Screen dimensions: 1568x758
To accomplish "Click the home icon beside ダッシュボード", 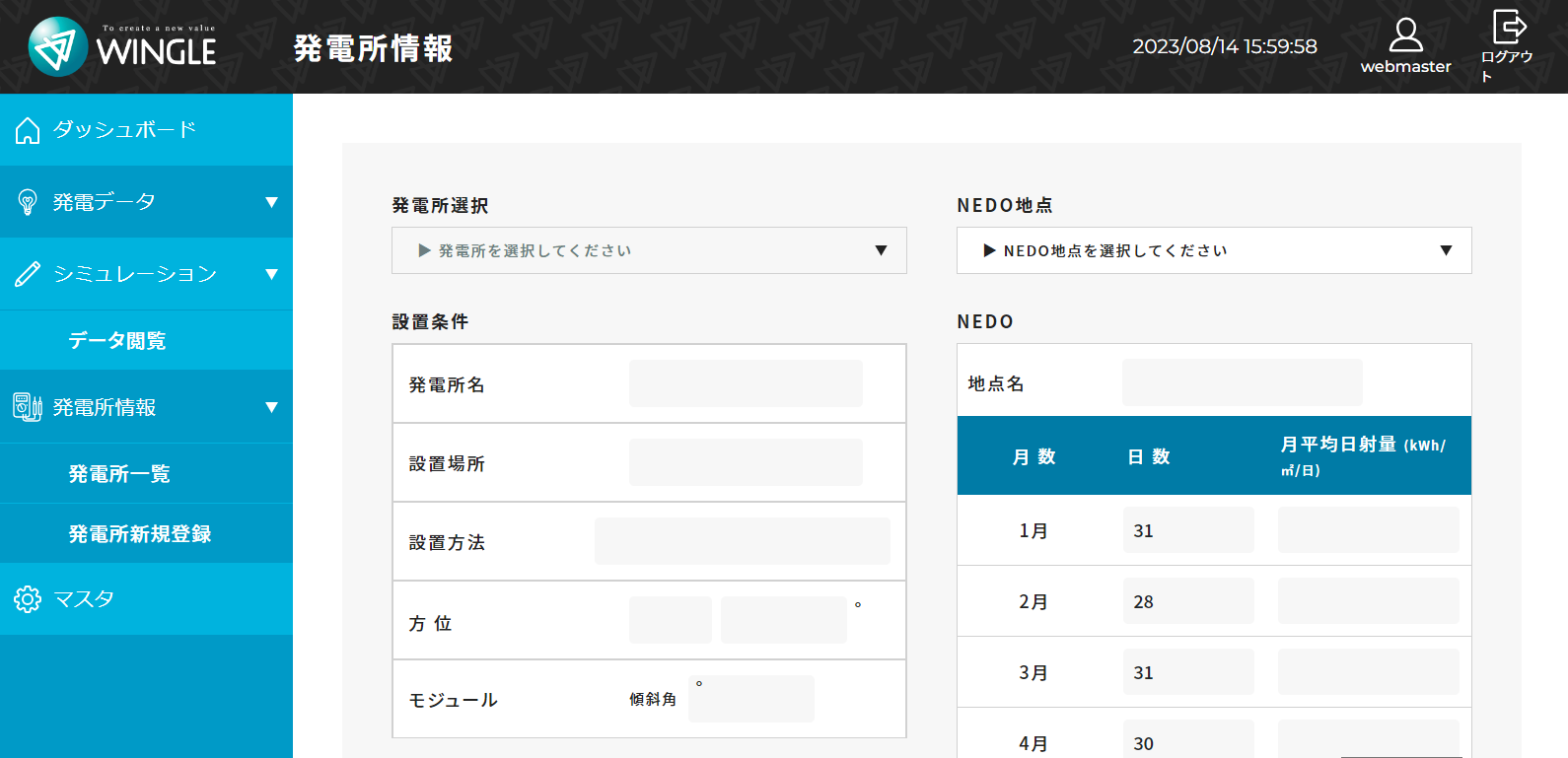I will coord(28,130).
